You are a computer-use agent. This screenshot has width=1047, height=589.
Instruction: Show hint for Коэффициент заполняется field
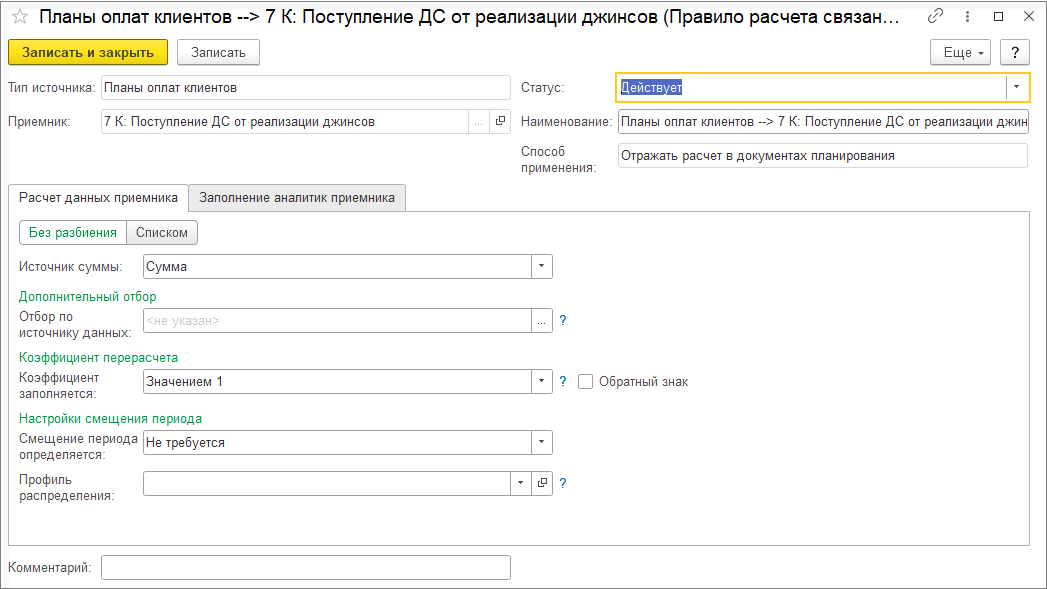pyautogui.click(x=563, y=382)
